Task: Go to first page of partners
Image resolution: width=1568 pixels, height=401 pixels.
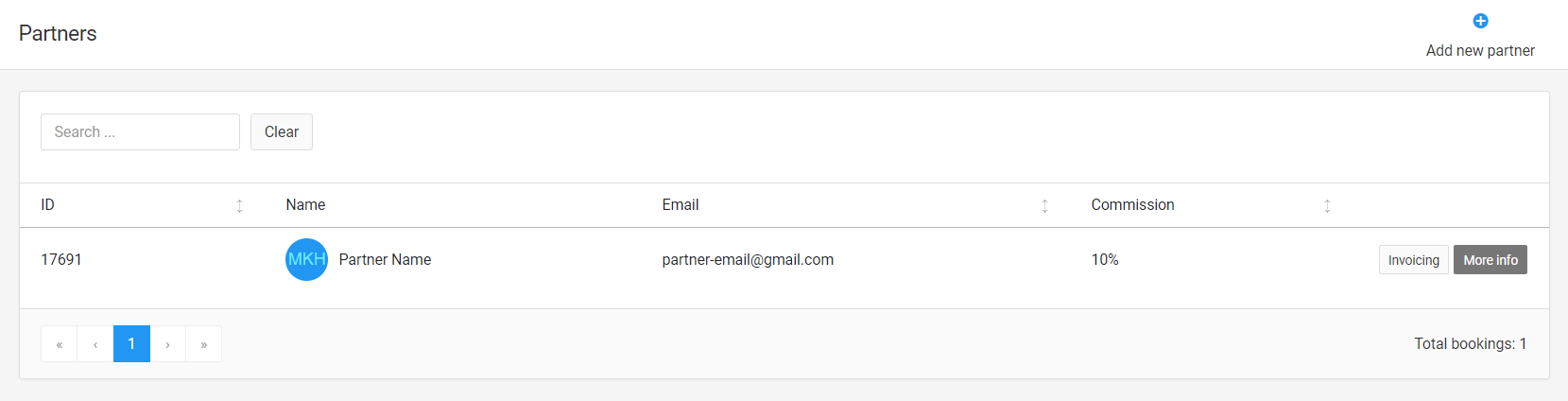Action: [59, 344]
